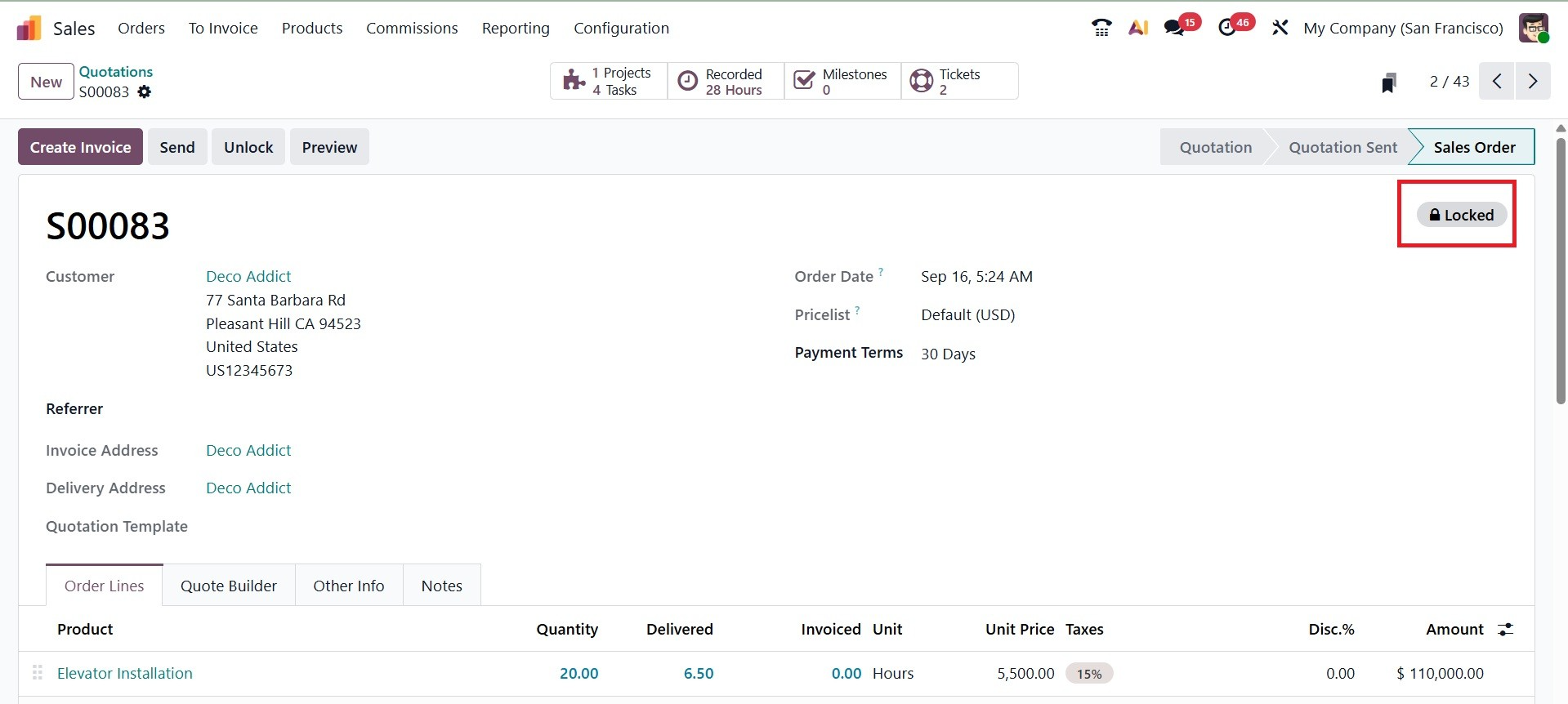
Task: Open the To Invoice menu
Action: [223, 28]
